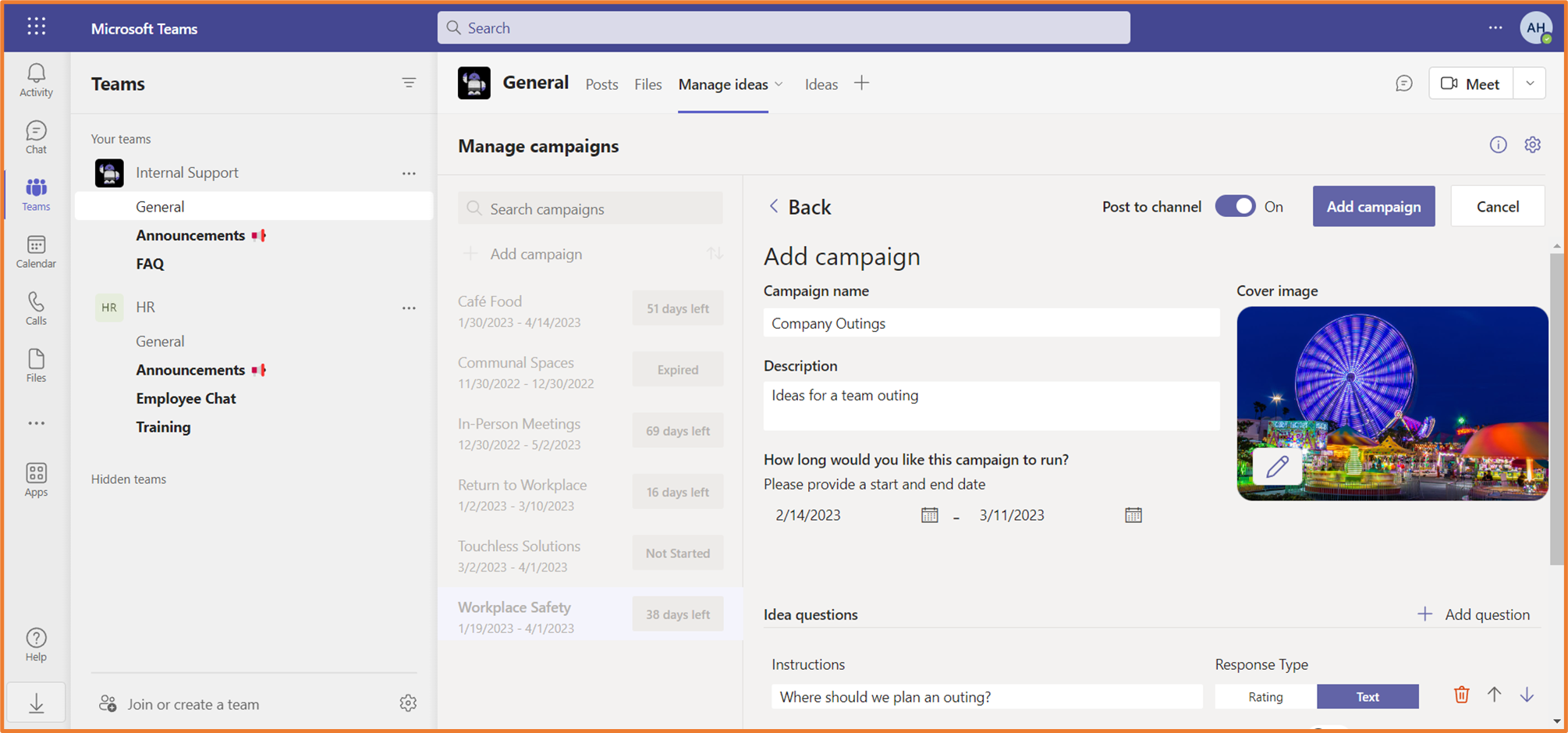Open the Ideas tab

tap(821, 84)
